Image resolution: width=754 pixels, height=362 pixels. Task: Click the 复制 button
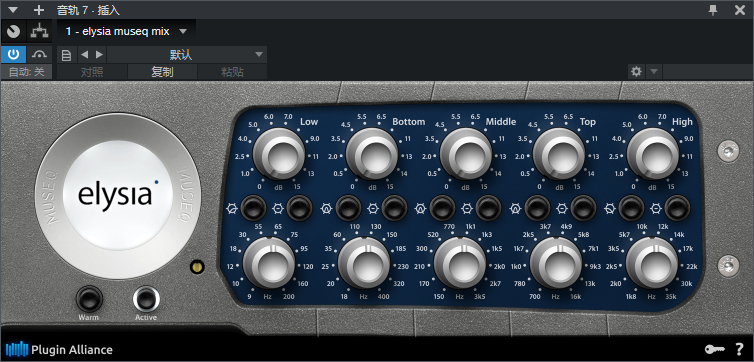coord(162,72)
